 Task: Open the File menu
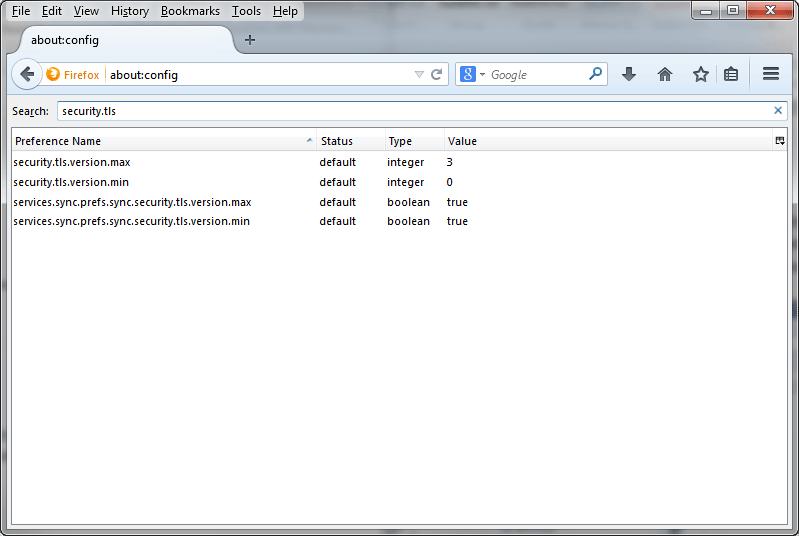pyautogui.click(x=21, y=11)
